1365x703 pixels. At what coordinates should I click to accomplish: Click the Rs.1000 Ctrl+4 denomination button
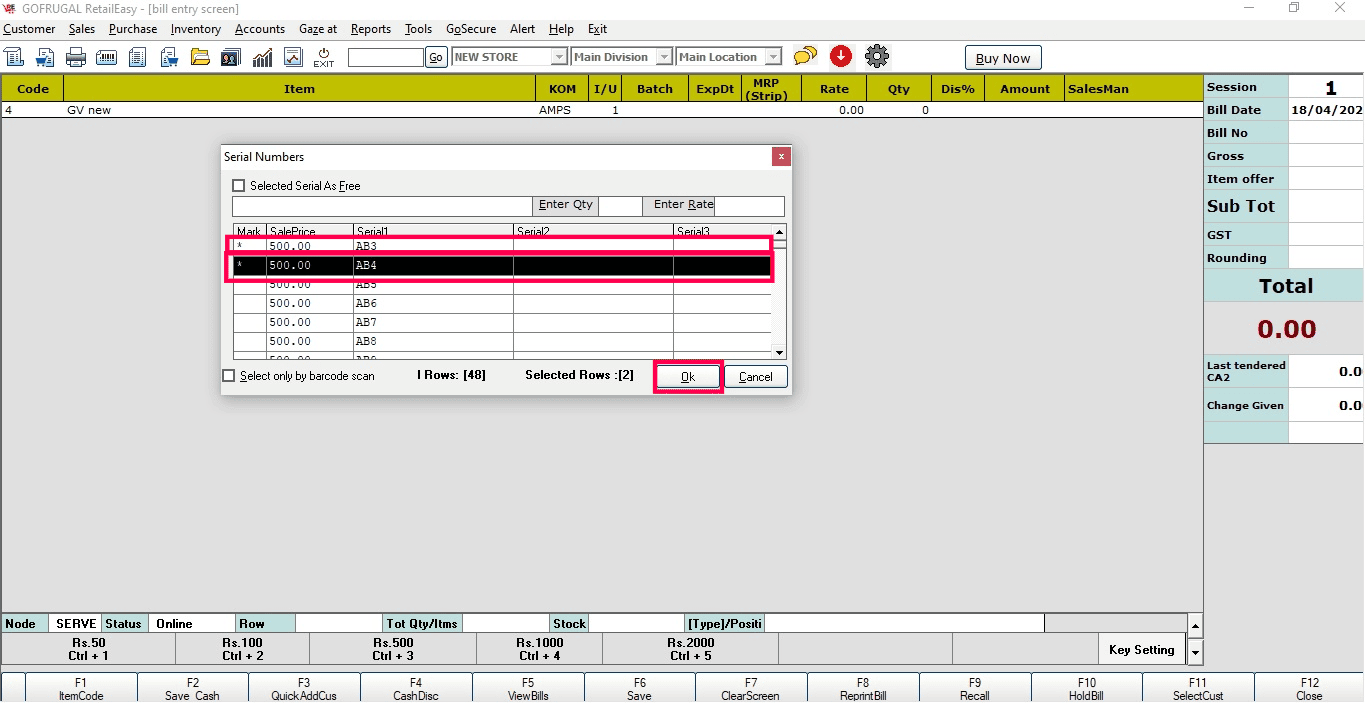pos(540,650)
